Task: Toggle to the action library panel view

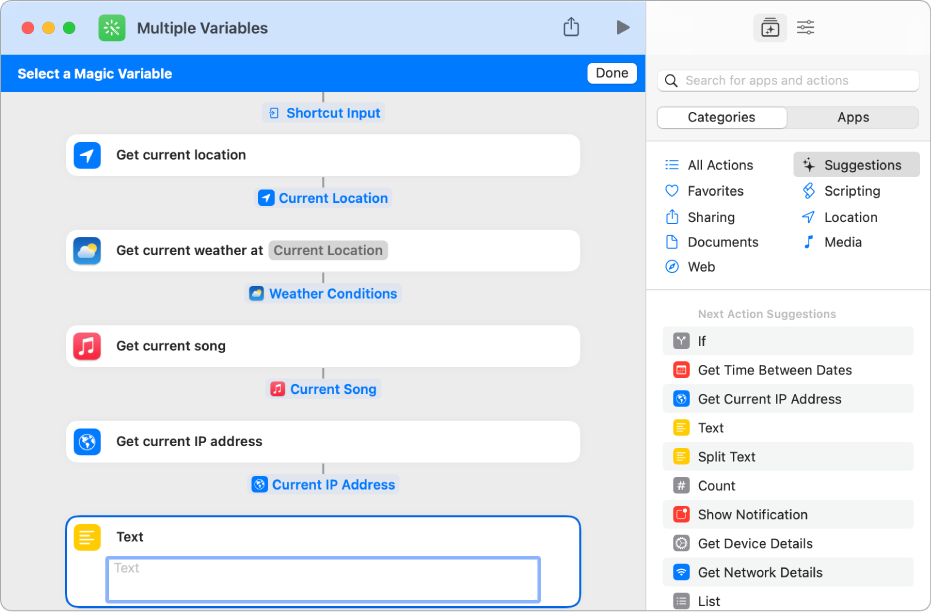Action: [x=770, y=27]
